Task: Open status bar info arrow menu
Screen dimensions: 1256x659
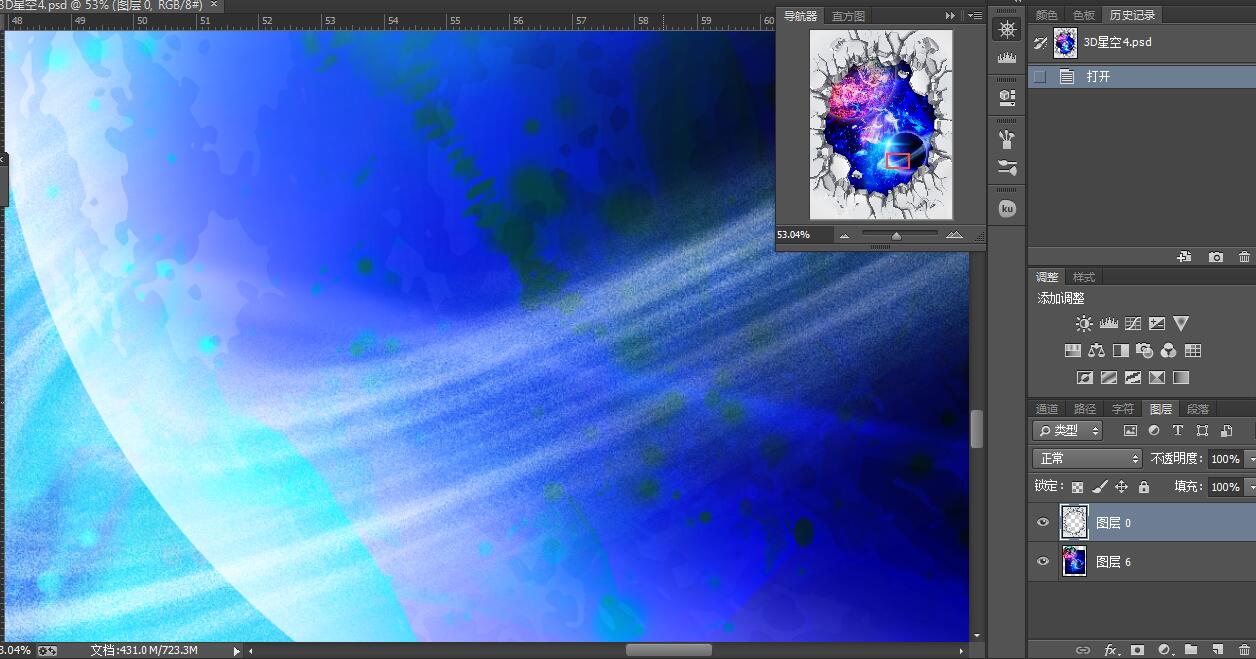Action: [x=237, y=650]
